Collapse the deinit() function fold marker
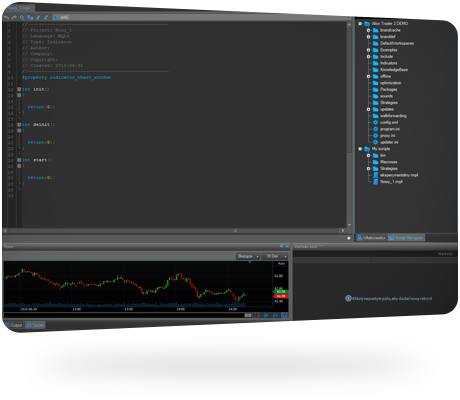 pyautogui.click(x=19, y=125)
